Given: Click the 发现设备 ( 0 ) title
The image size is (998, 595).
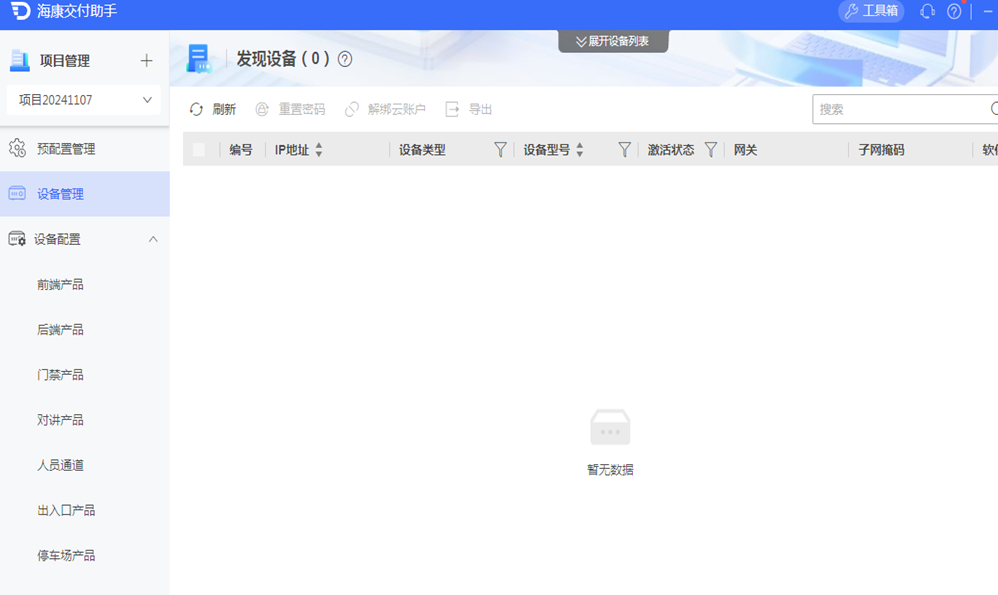Looking at the screenshot, I should tap(283, 59).
